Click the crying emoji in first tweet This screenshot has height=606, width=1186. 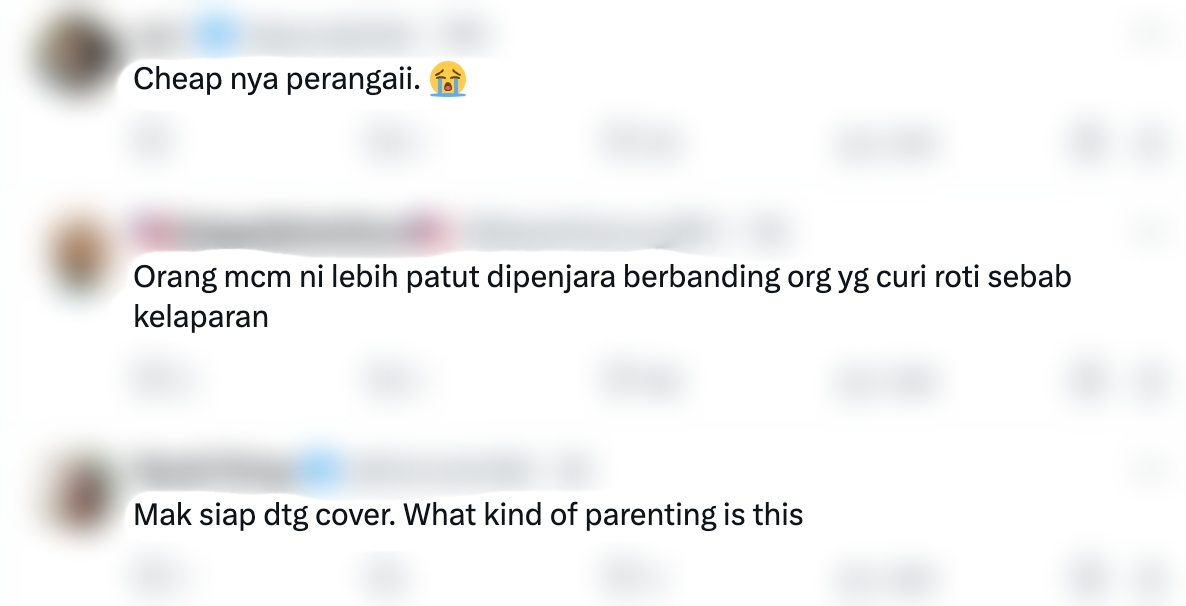coord(448,79)
